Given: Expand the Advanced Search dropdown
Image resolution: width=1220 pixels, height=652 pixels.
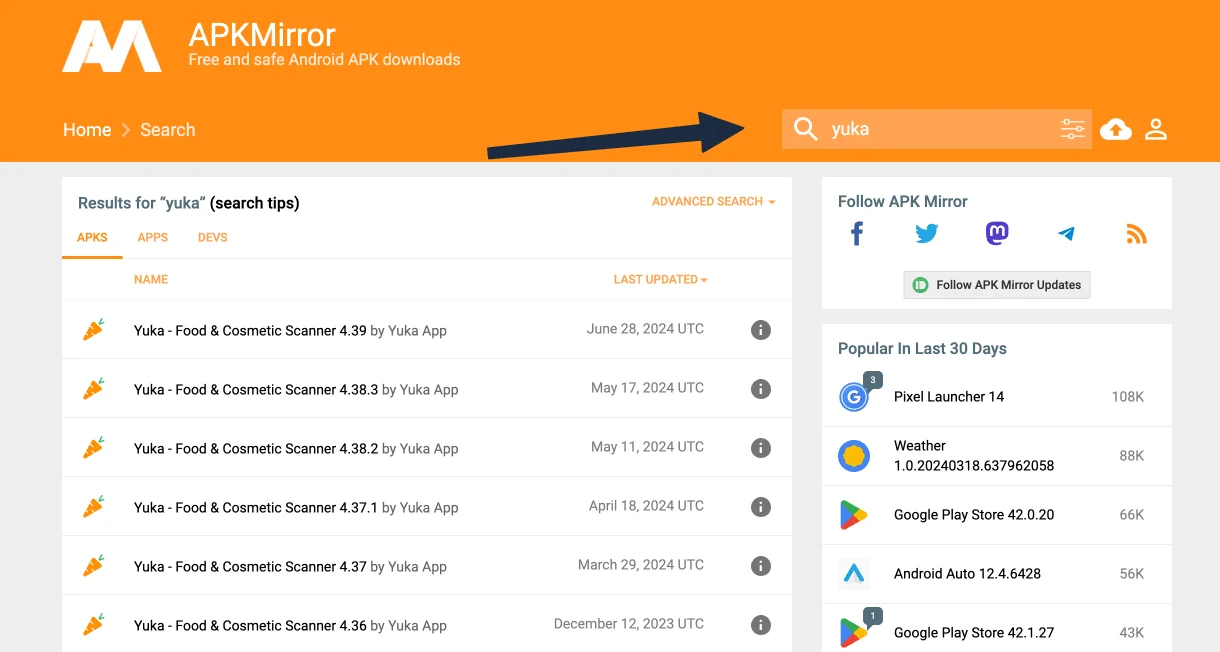Looking at the screenshot, I should (x=713, y=202).
